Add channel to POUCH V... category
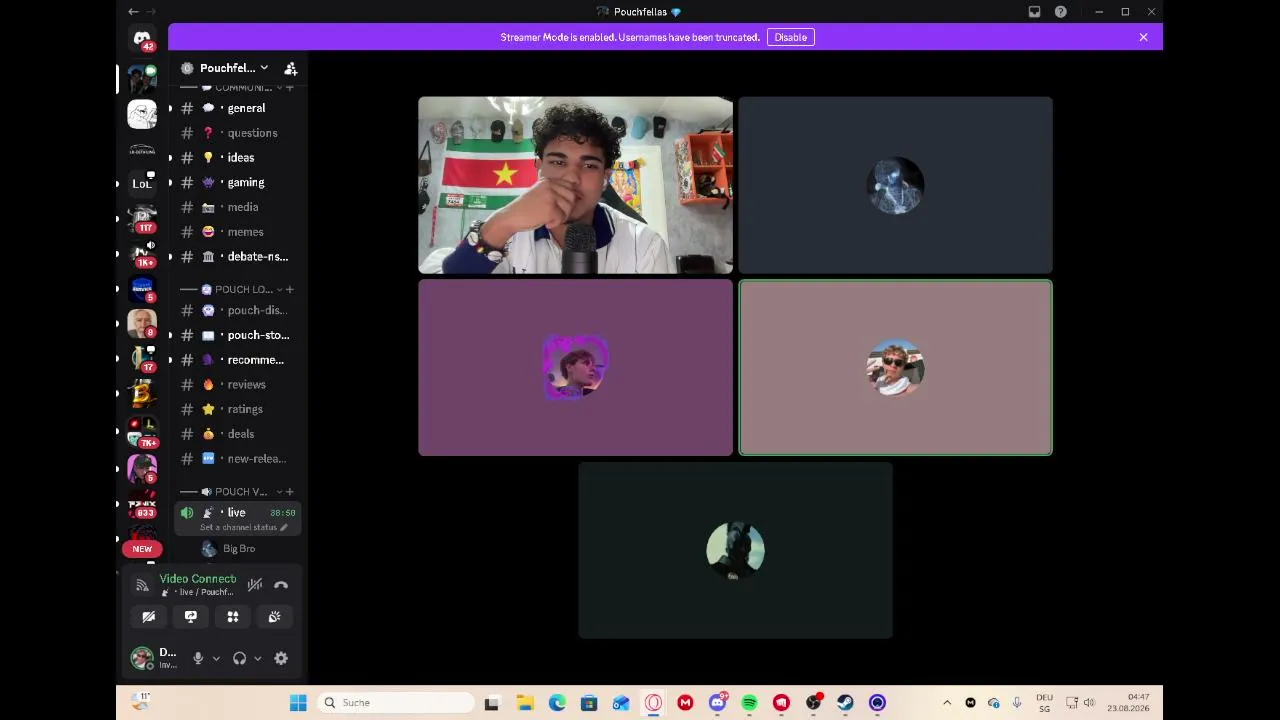Screen dimensions: 1280x720 click(290, 492)
